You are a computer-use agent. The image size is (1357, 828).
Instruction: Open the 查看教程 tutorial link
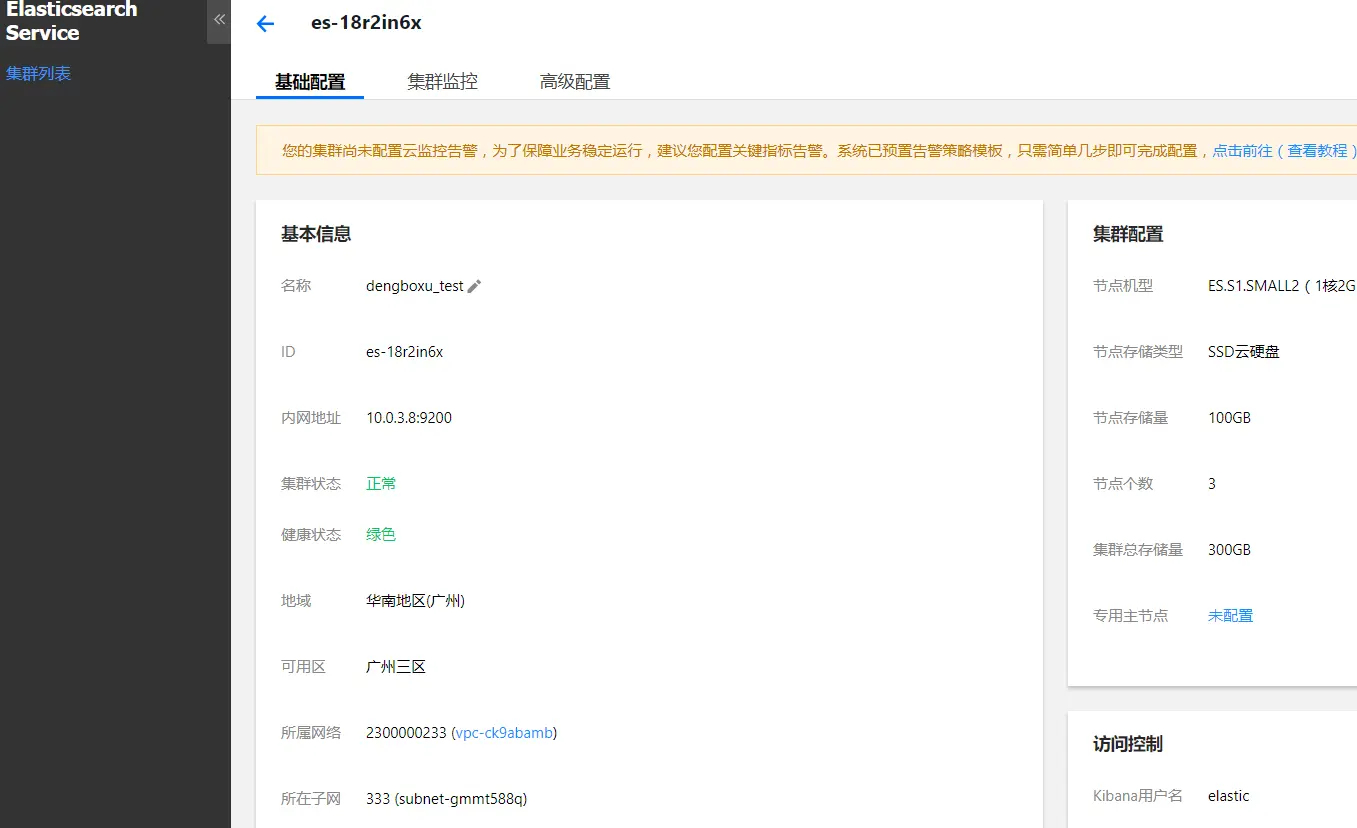(x=1317, y=151)
